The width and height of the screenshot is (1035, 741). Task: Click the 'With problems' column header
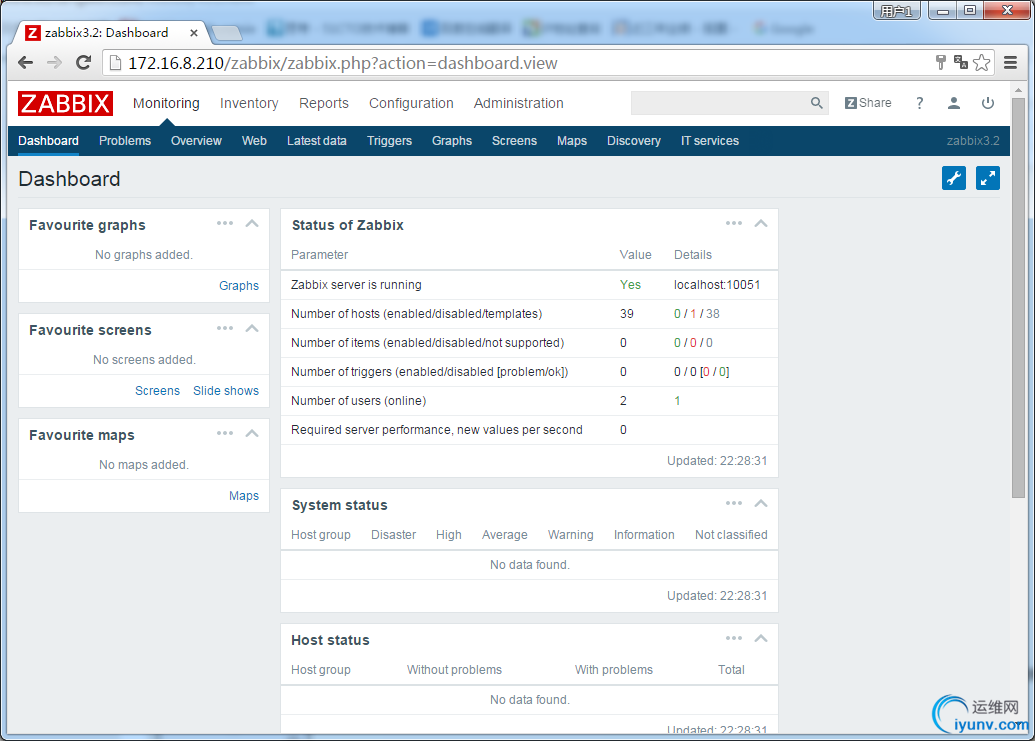pos(613,670)
